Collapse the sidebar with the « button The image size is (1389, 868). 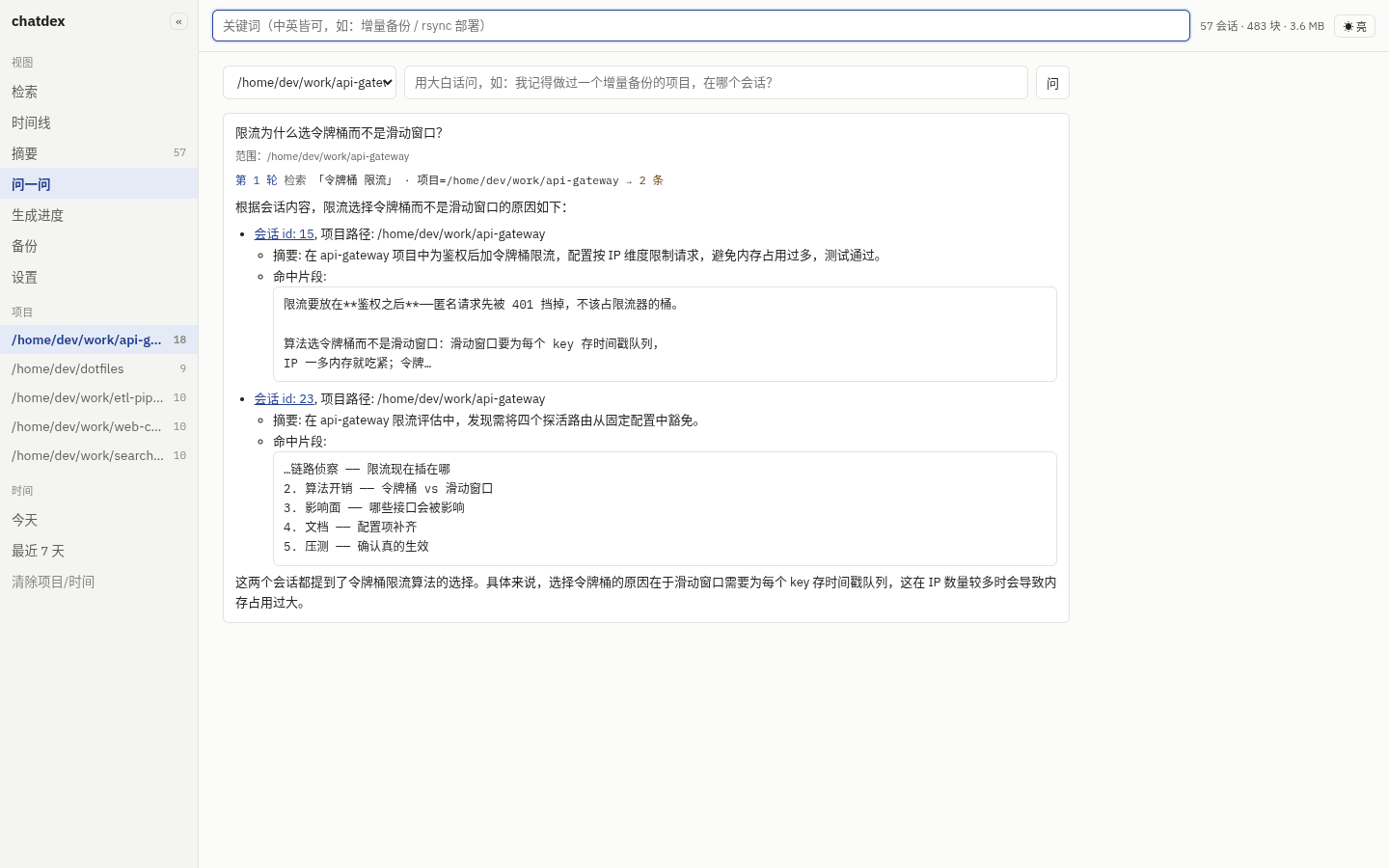(x=178, y=21)
